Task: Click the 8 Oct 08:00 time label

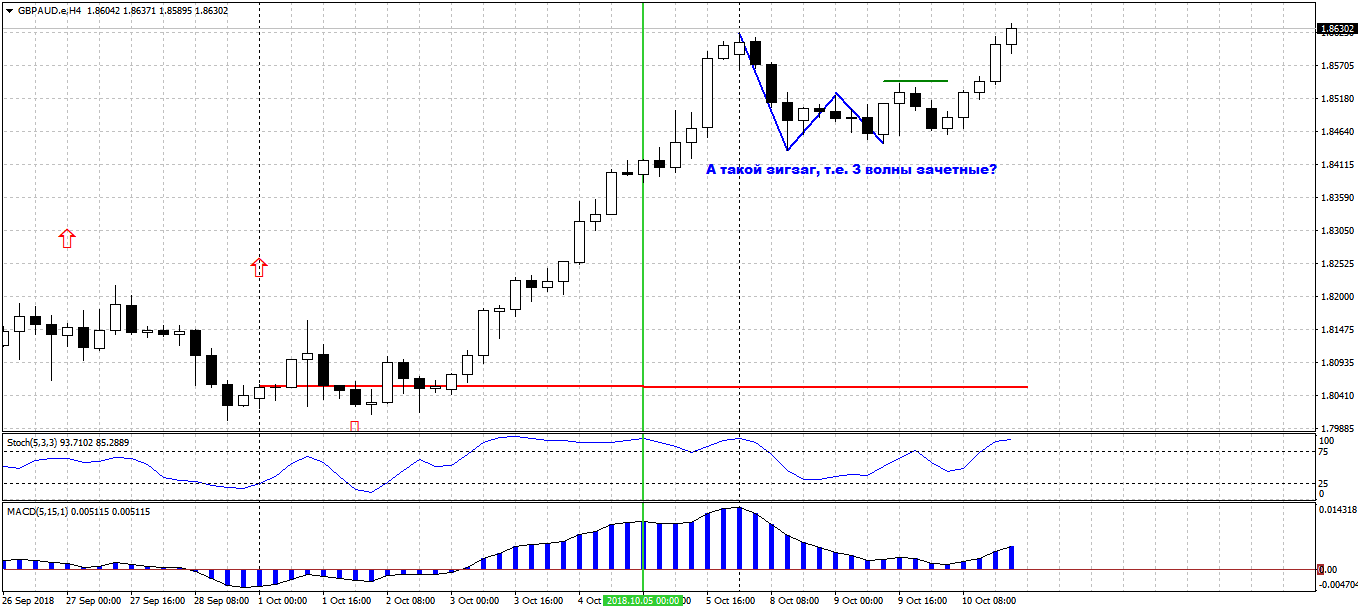Action: coord(794,601)
